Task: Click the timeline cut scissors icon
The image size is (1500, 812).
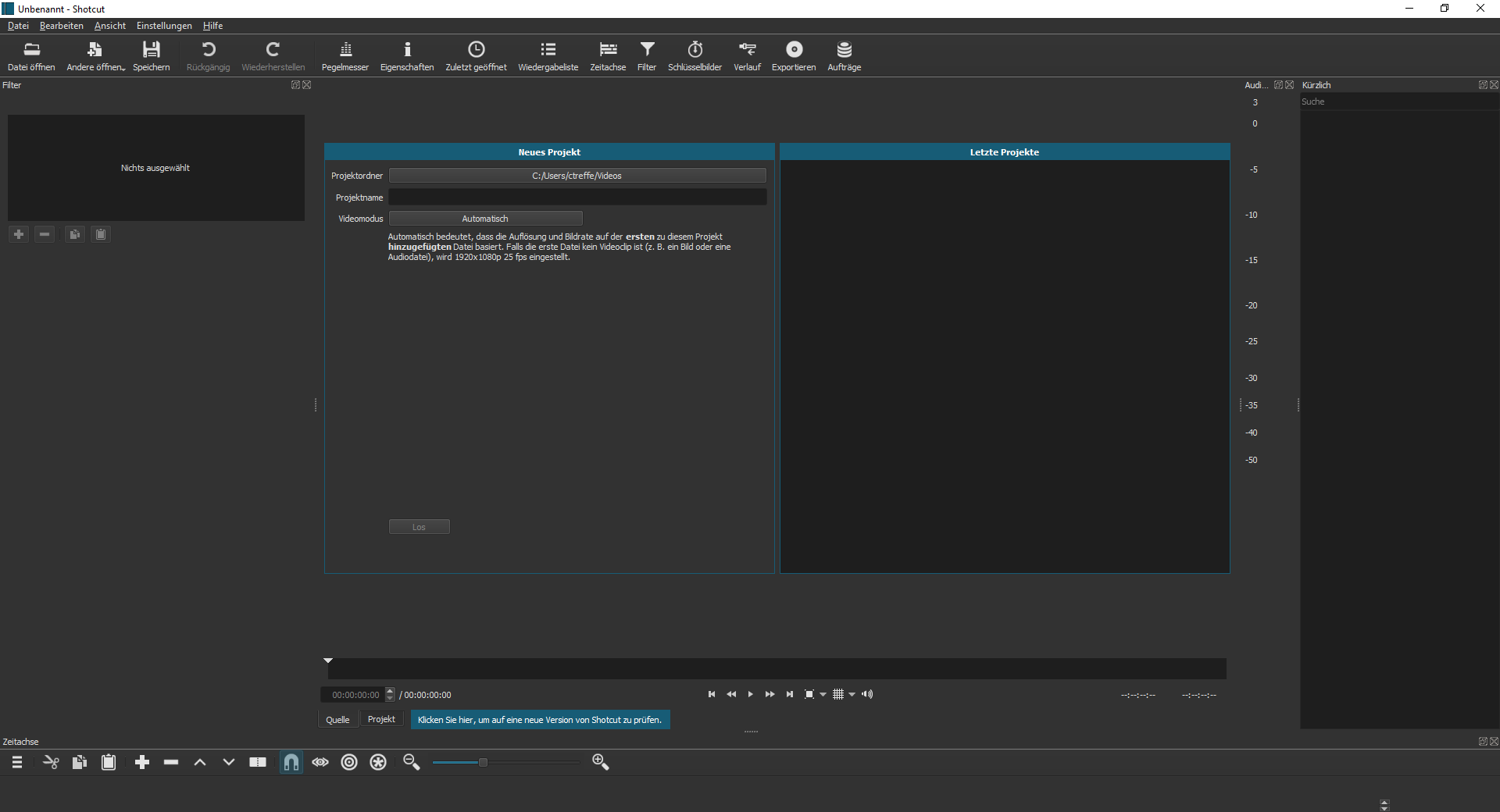Action: click(51, 762)
